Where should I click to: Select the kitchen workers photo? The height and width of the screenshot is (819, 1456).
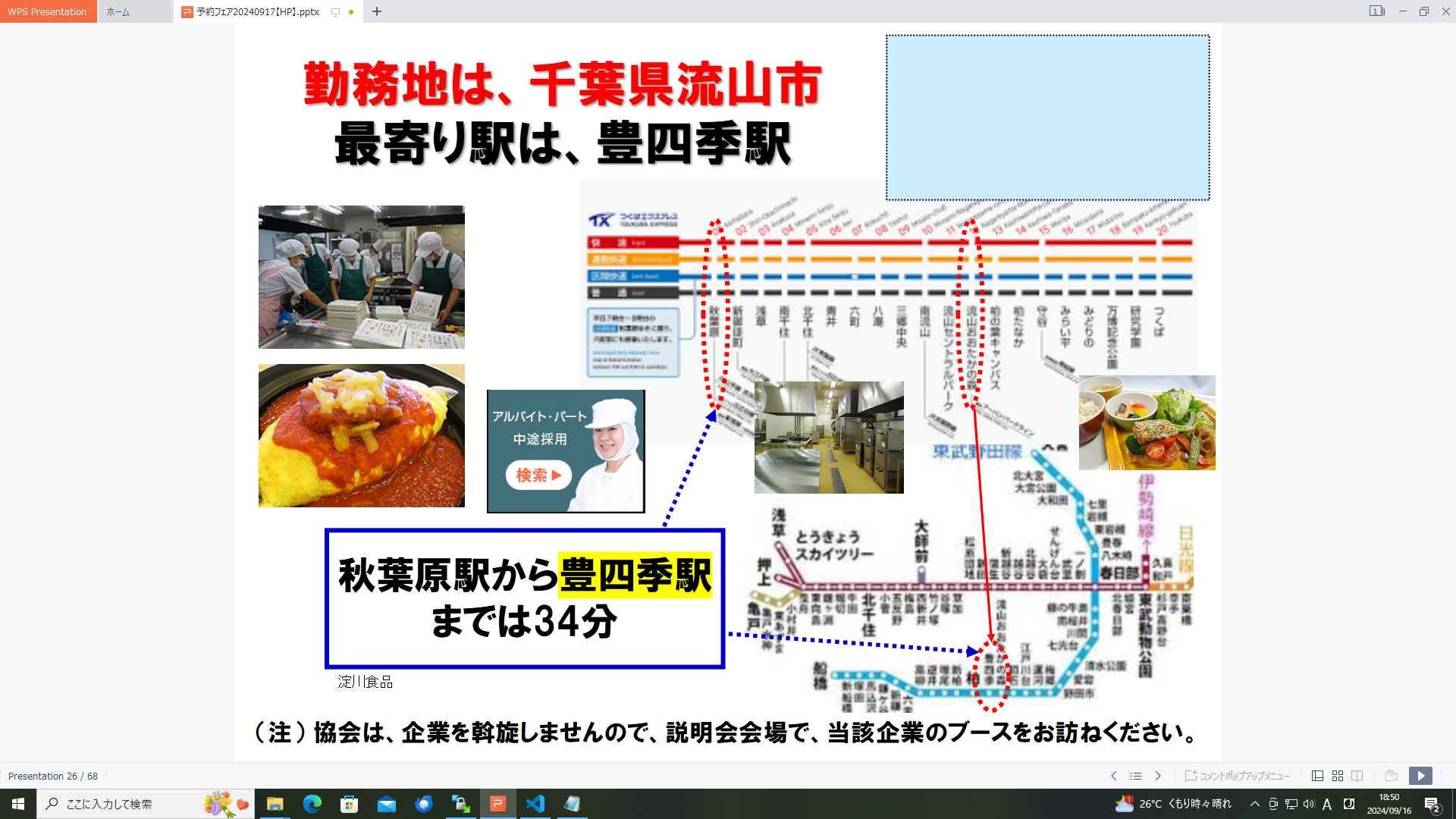tap(362, 277)
